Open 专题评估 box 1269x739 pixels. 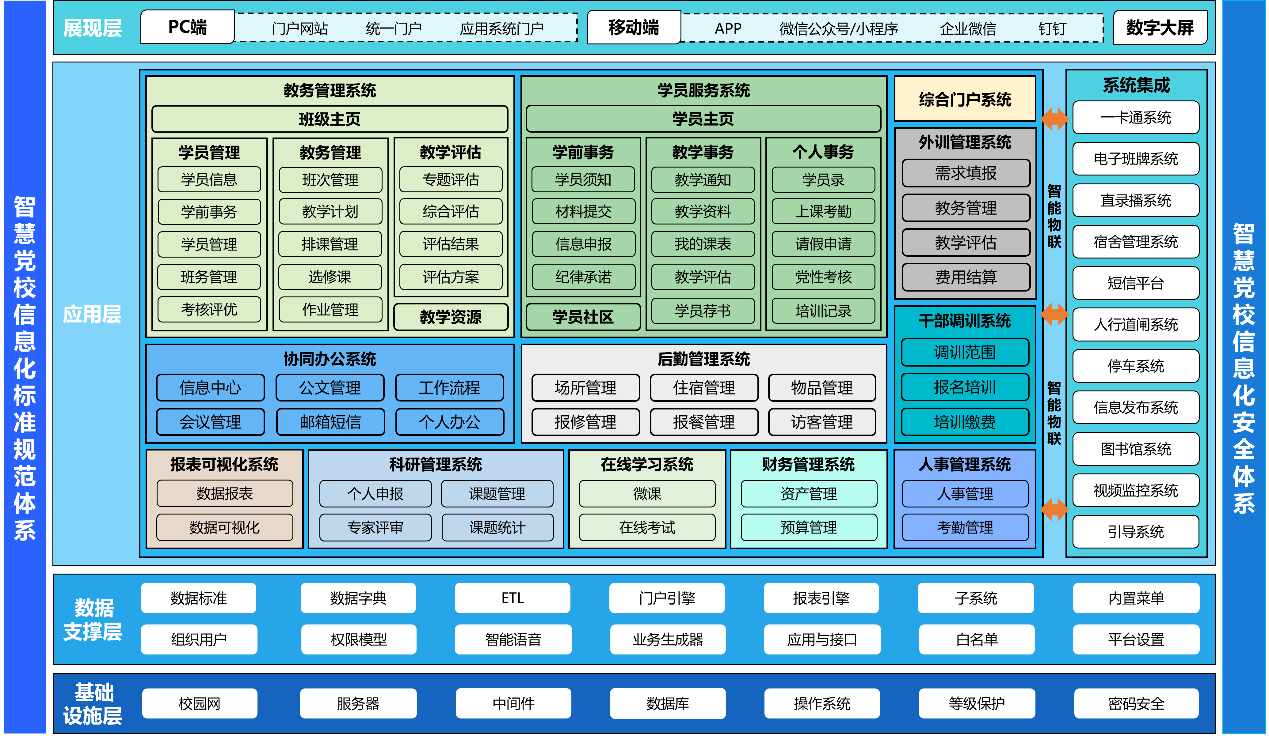[x=450, y=180]
